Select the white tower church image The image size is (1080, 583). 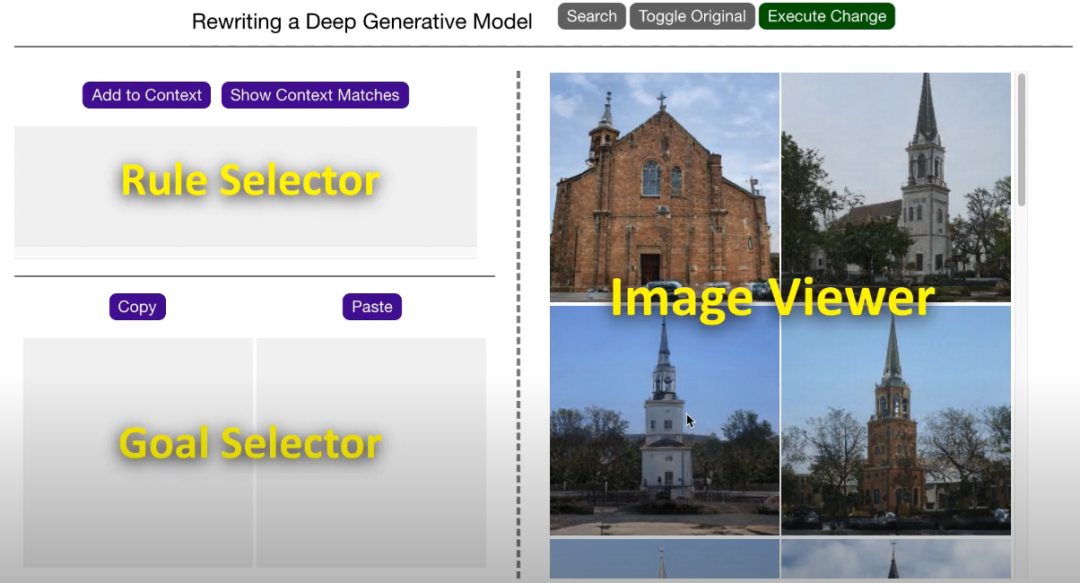(x=665, y=420)
